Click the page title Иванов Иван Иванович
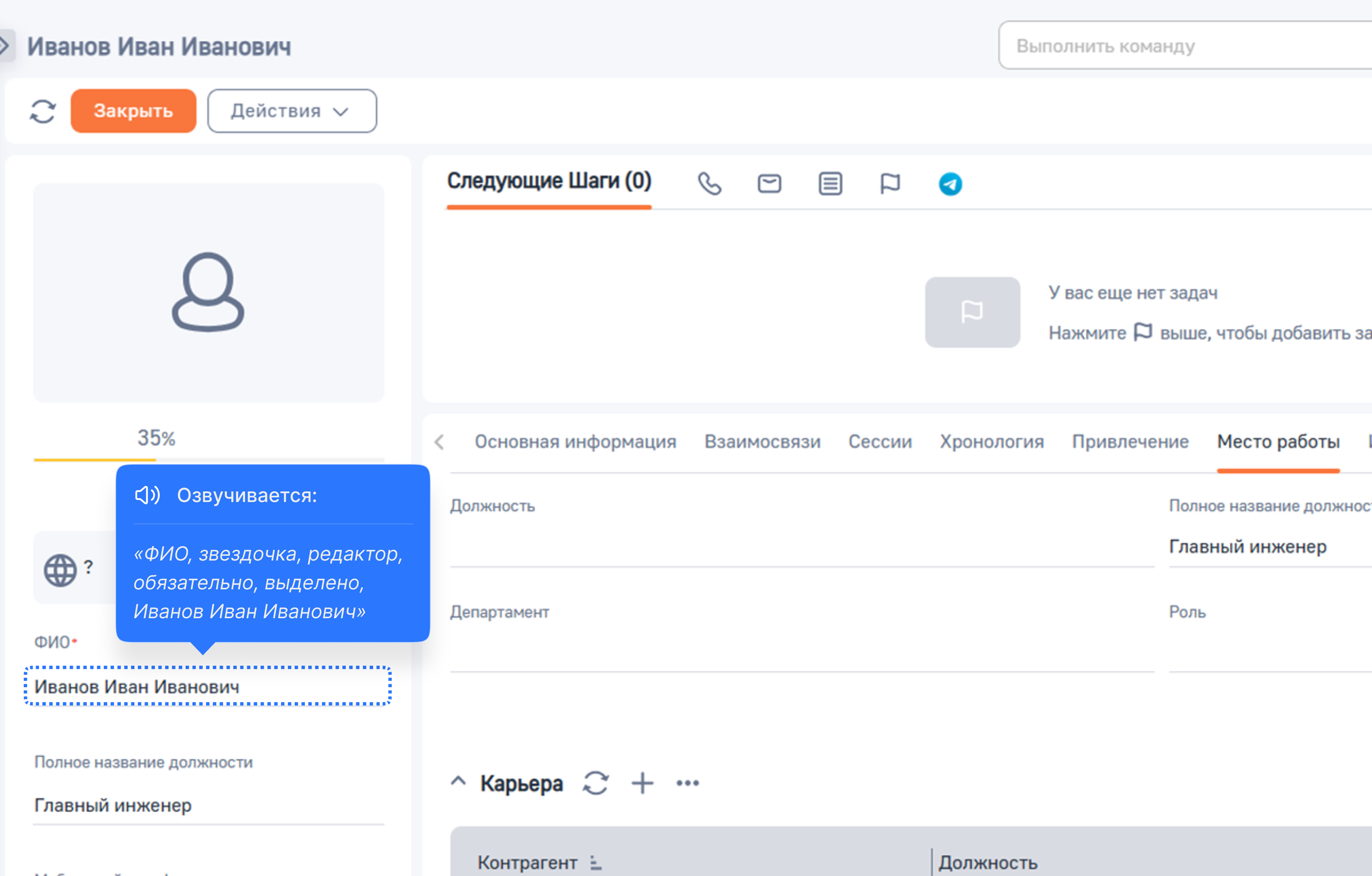This screenshot has width=1372, height=876. click(159, 46)
